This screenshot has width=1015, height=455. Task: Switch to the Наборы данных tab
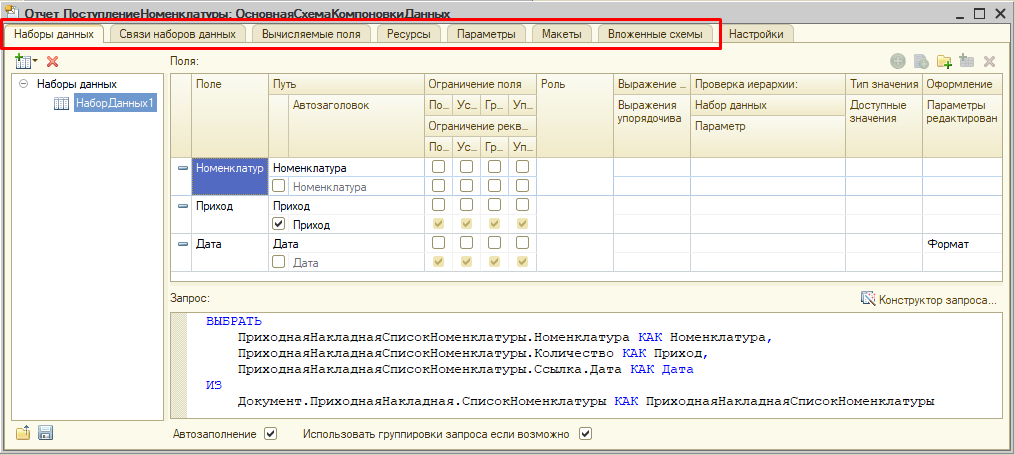[x=54, y=34]
